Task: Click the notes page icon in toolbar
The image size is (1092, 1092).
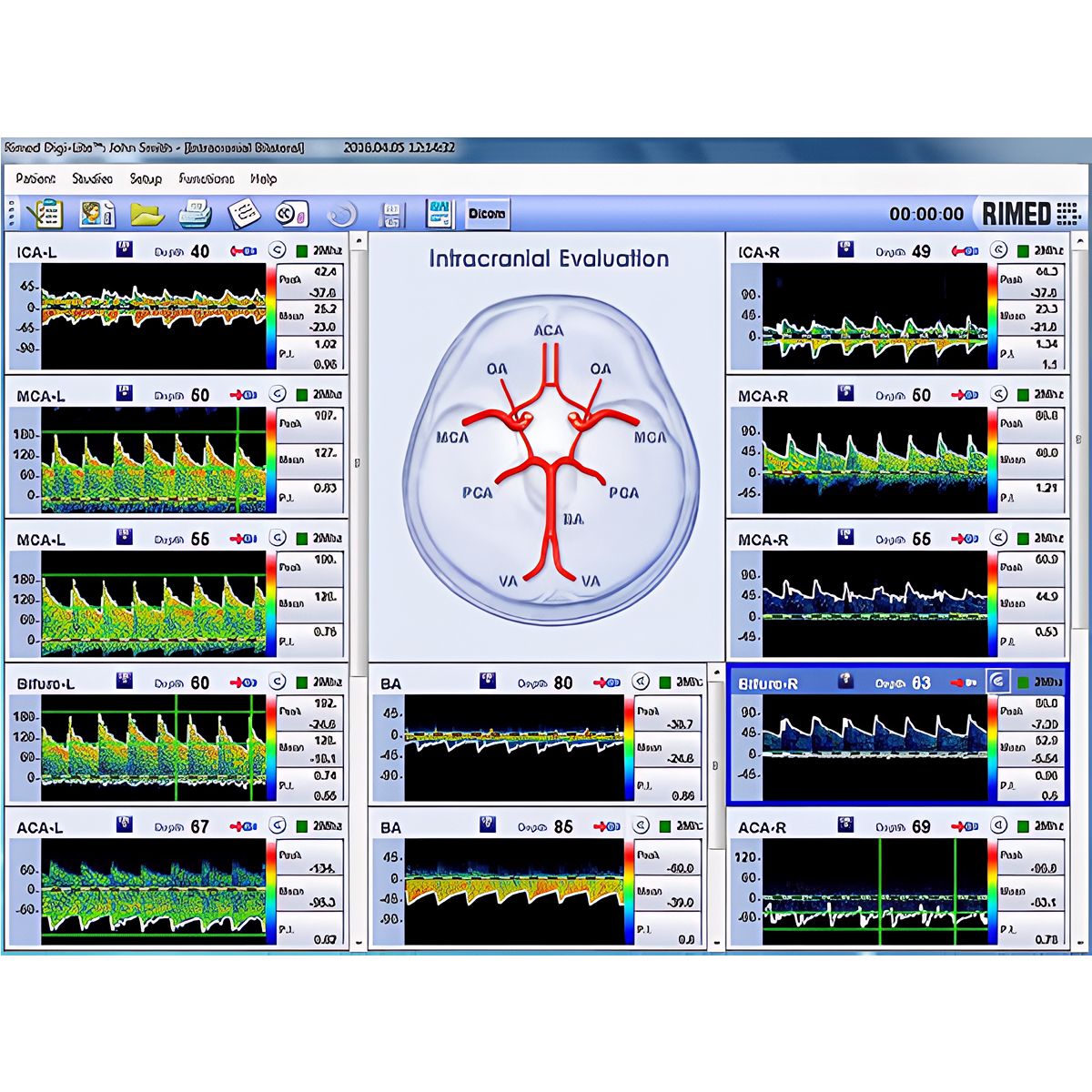Action: (x=243, y=215)
